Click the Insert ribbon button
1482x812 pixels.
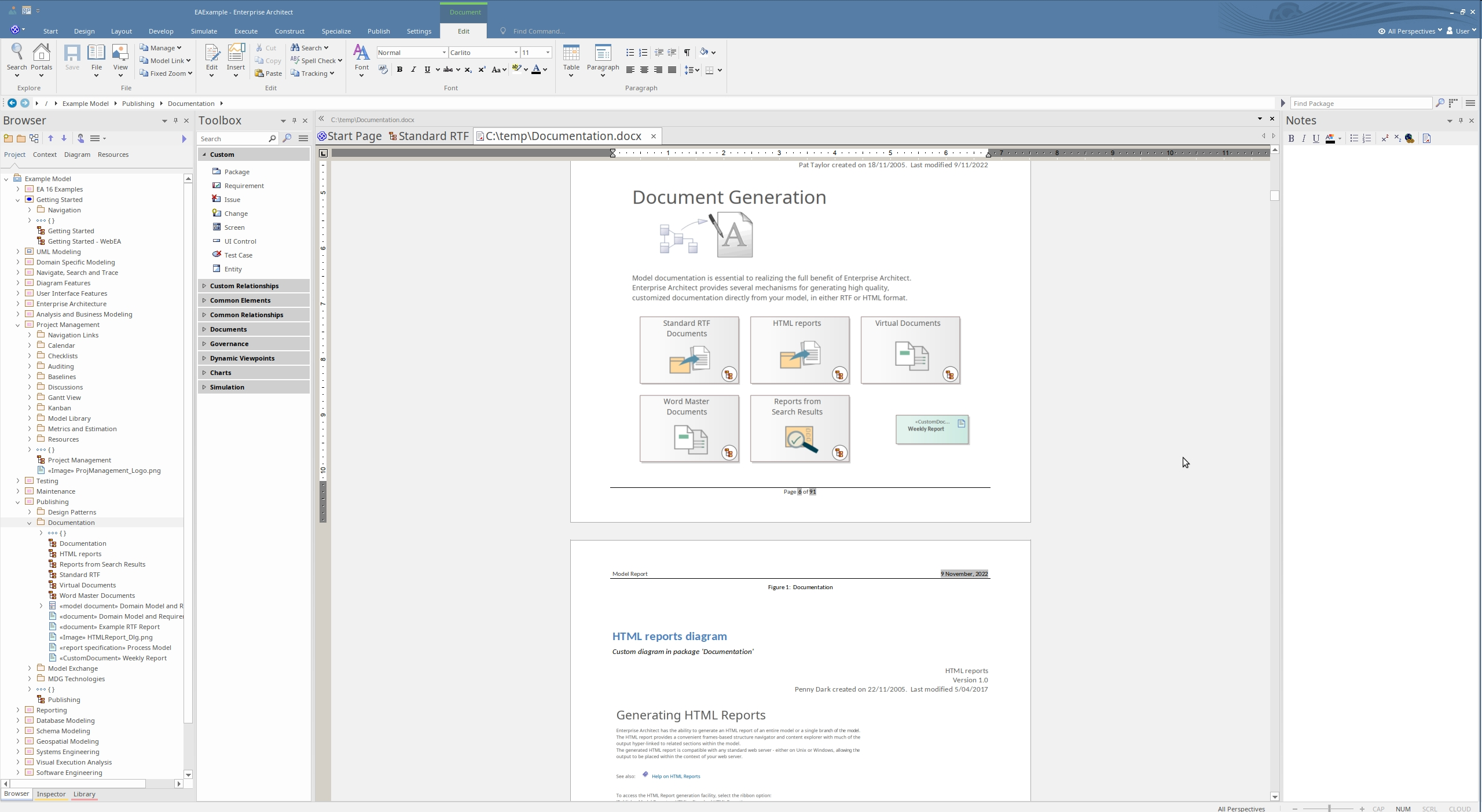tap(236, 60)
